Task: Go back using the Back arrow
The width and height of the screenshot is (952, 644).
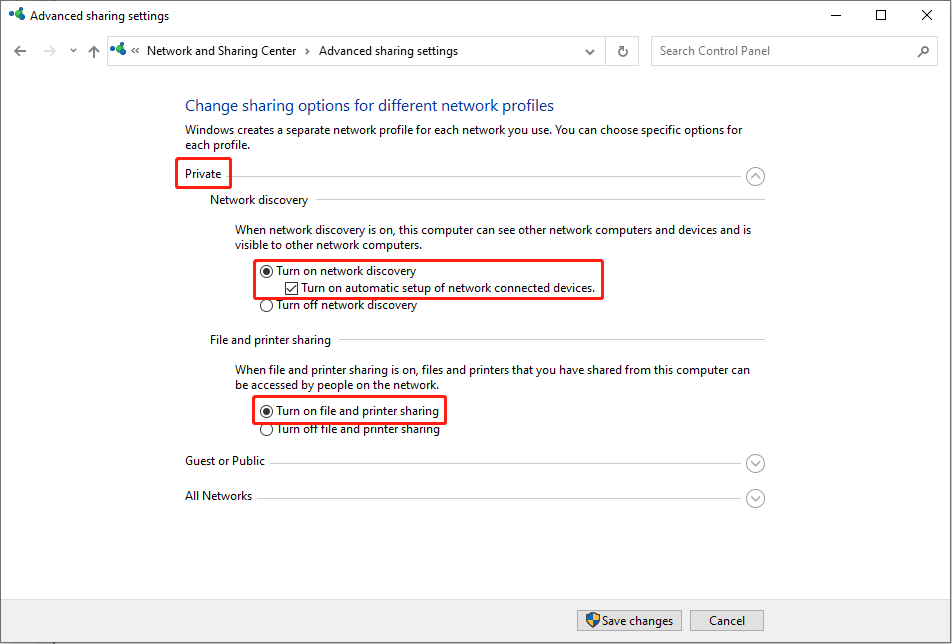Action: click(x=20, y=51)
